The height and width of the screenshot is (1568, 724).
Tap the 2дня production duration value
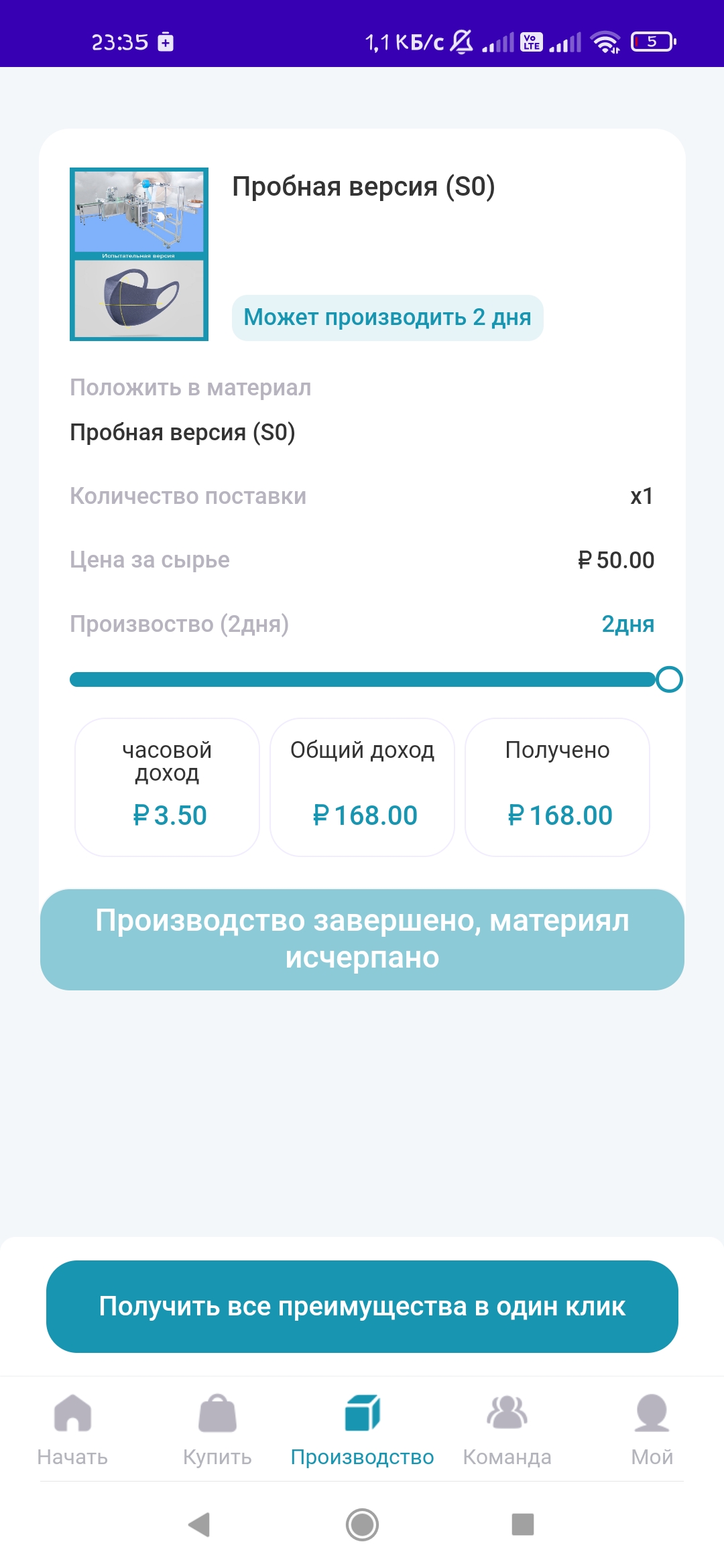point(627,624)
